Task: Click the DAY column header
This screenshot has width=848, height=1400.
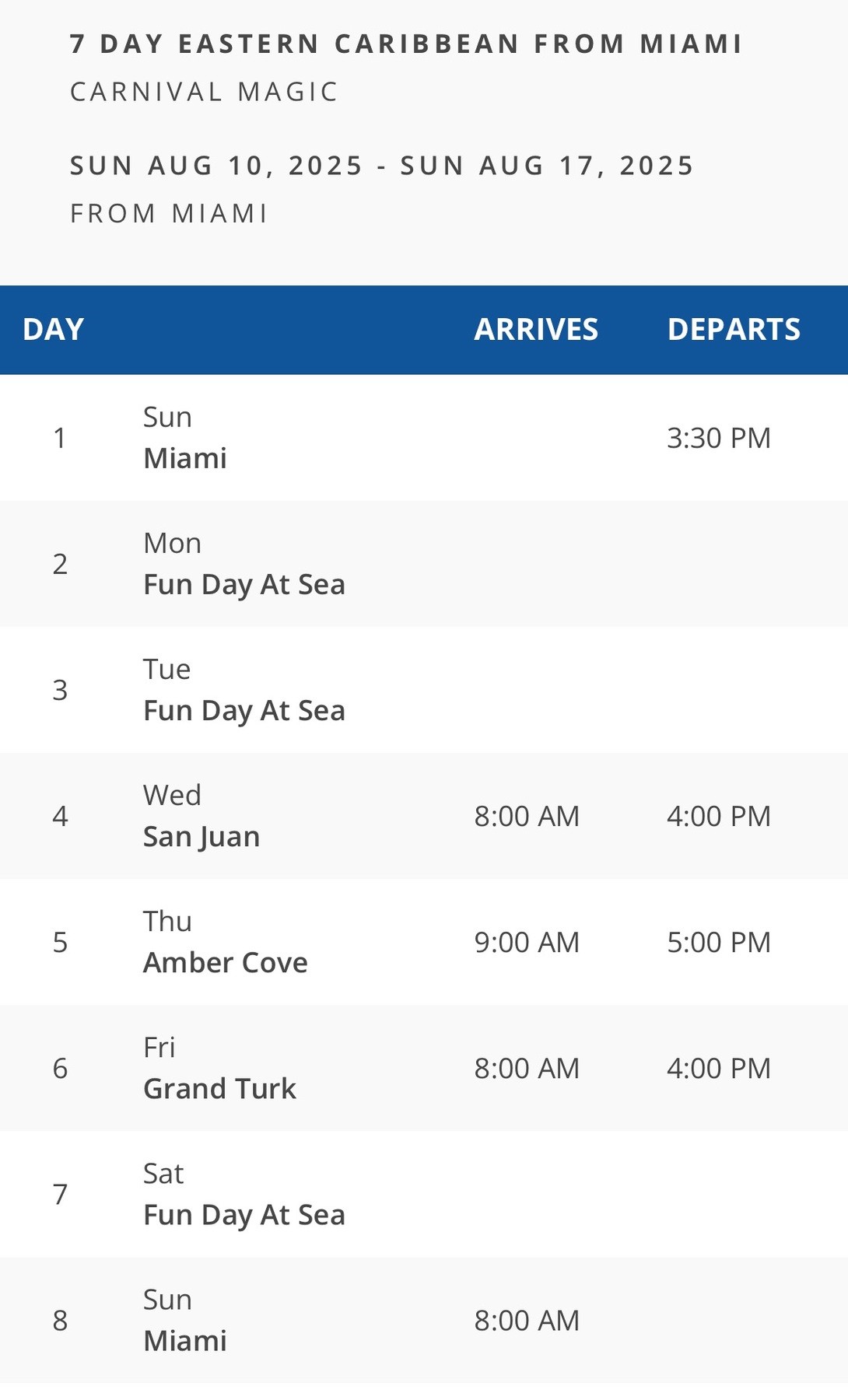Action: 53,330
